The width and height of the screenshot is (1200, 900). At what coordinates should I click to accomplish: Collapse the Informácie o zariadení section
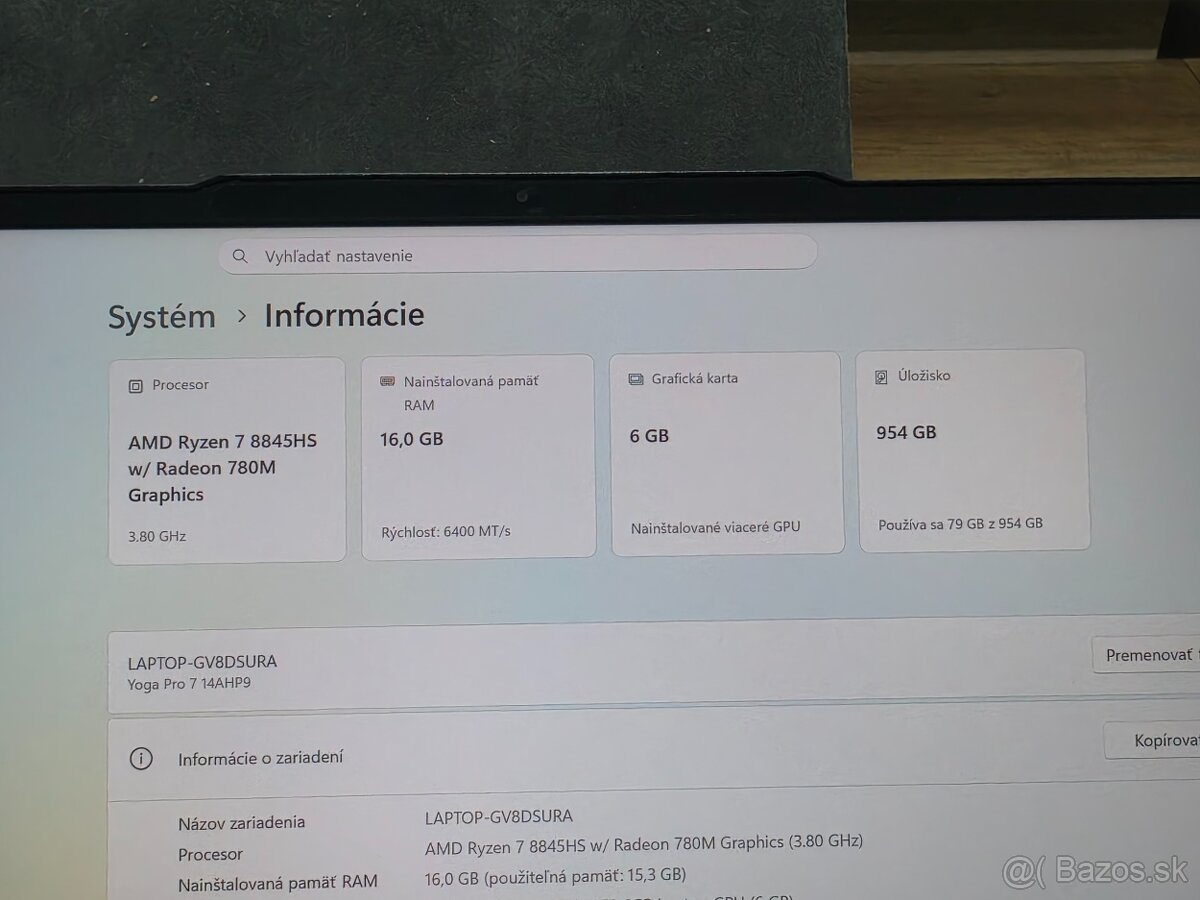tap(654, 752)
